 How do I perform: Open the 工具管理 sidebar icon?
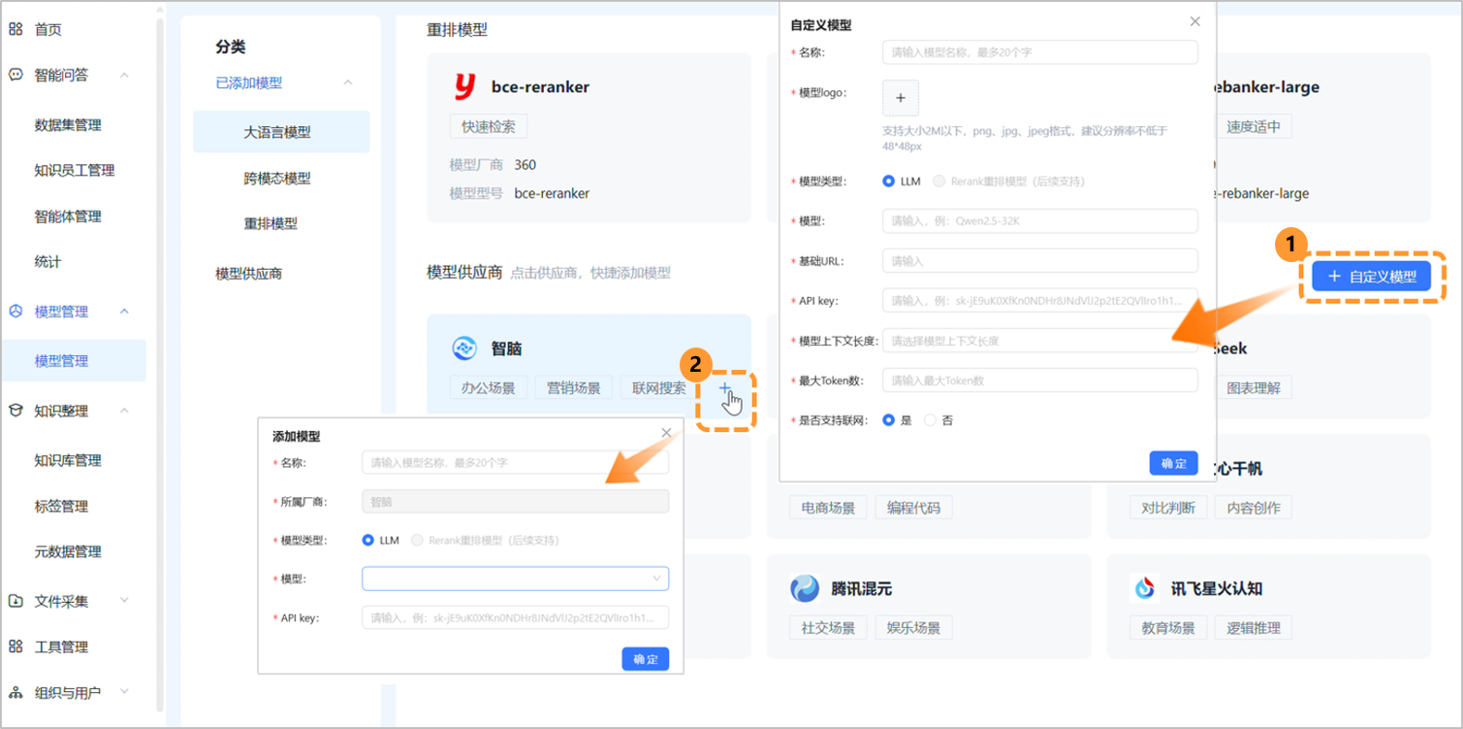point(15,646)
